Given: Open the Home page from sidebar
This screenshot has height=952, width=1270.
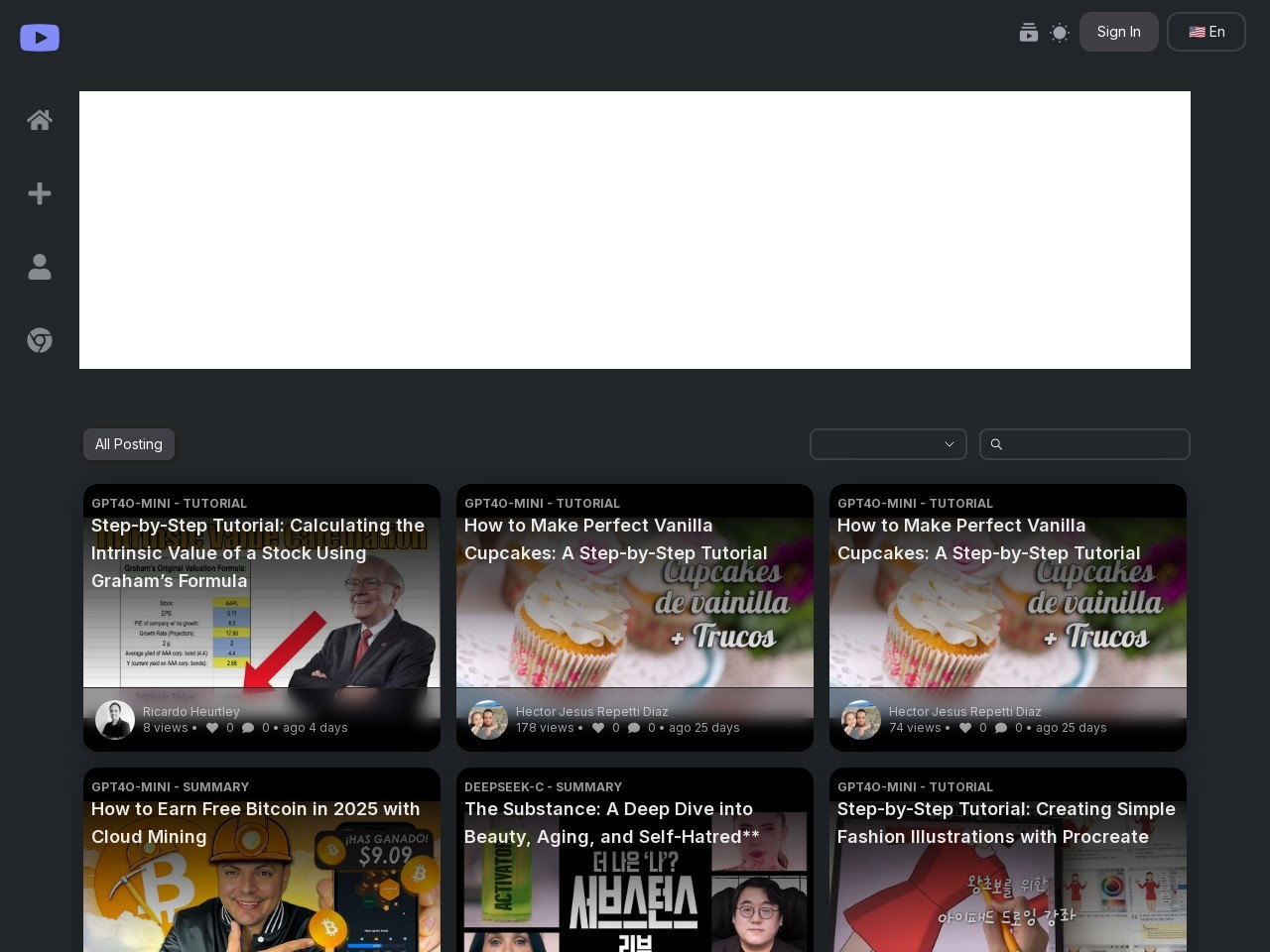Looking at the screenshot, I should (40, 120).
